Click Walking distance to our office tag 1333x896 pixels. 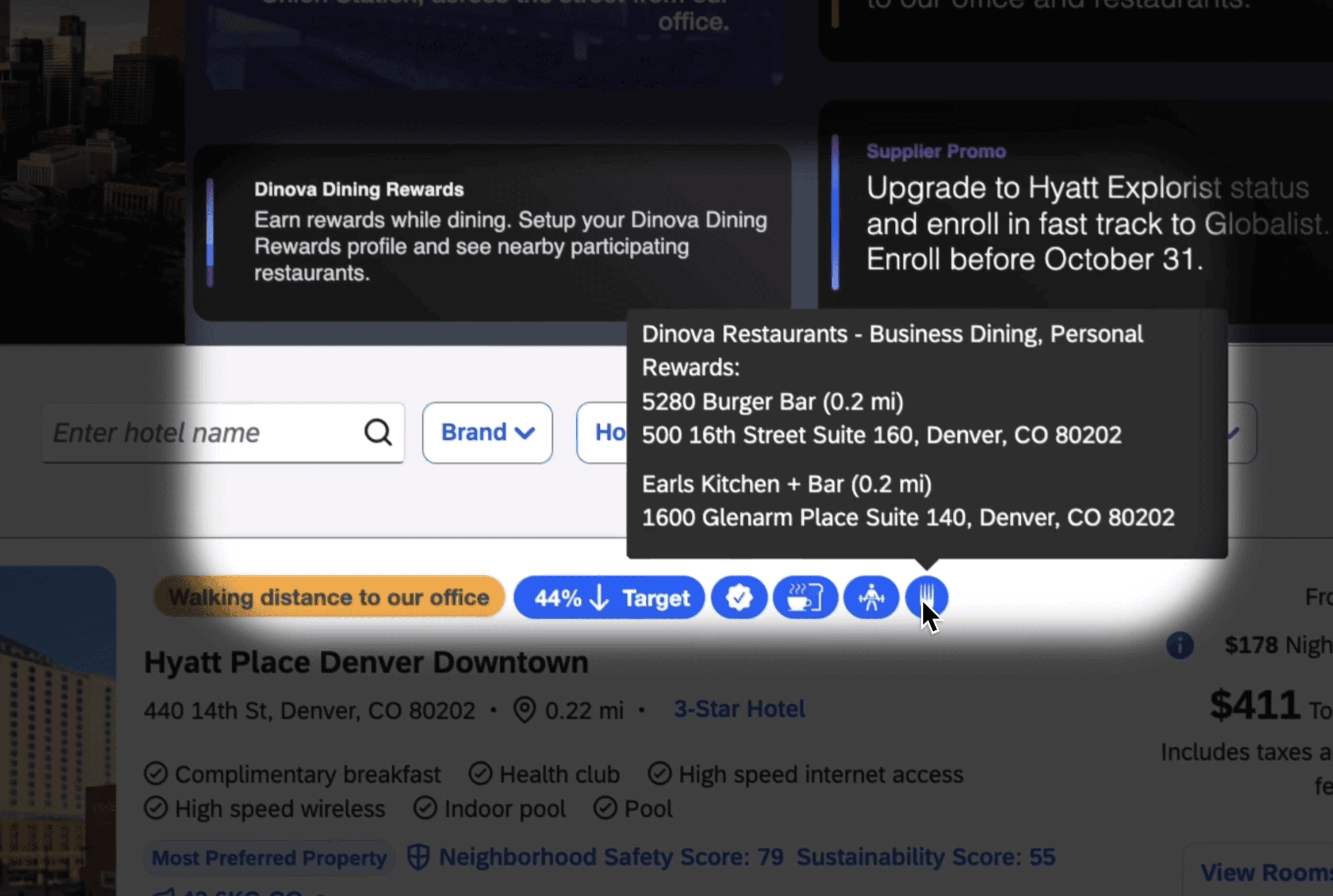[329, 597]
